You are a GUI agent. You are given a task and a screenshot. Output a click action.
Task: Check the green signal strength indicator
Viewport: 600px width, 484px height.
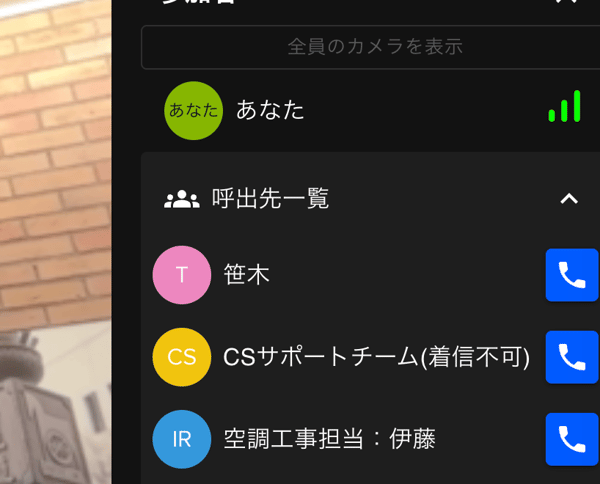click(x=564, y=106)
